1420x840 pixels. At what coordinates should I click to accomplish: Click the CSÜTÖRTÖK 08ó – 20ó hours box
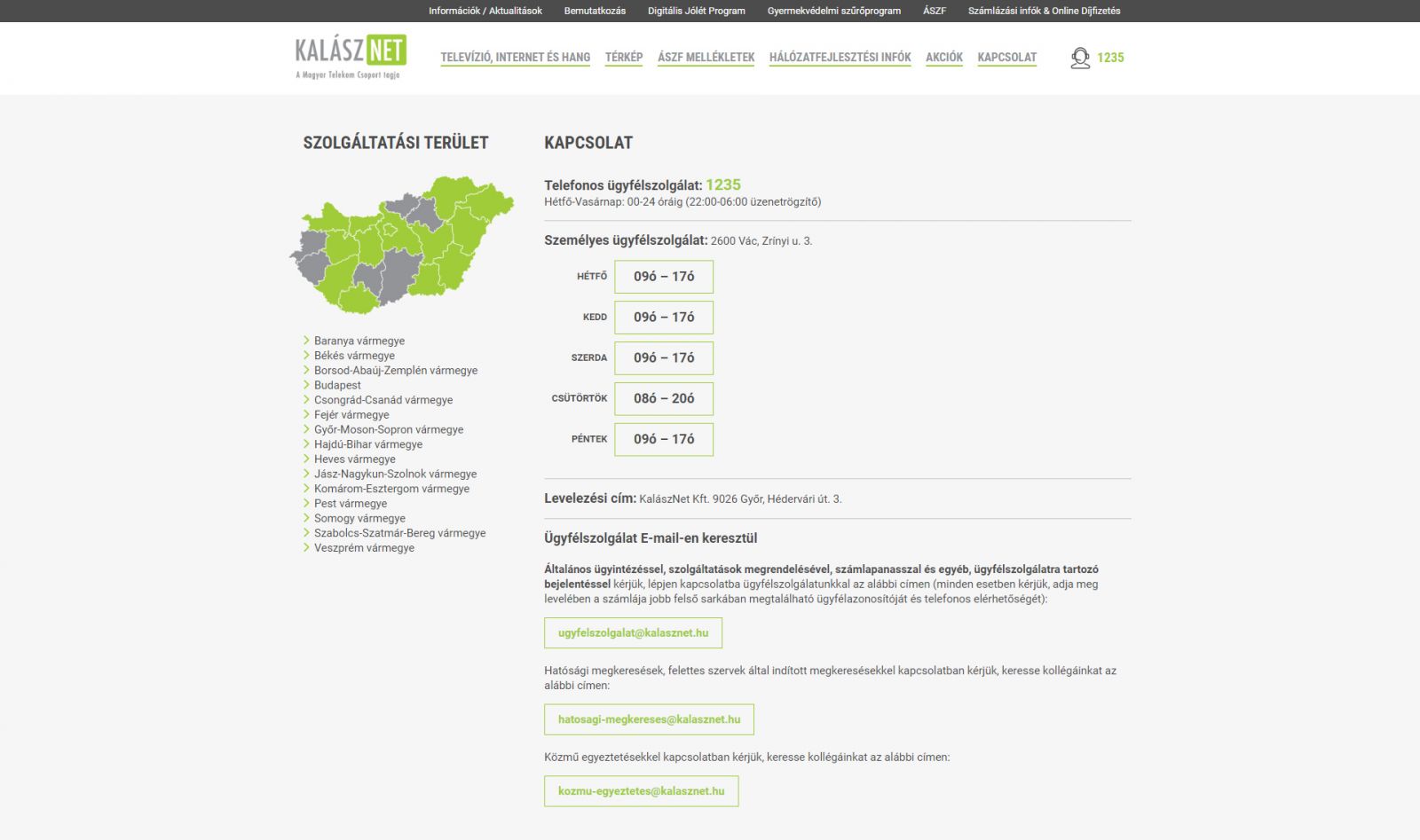664,398
